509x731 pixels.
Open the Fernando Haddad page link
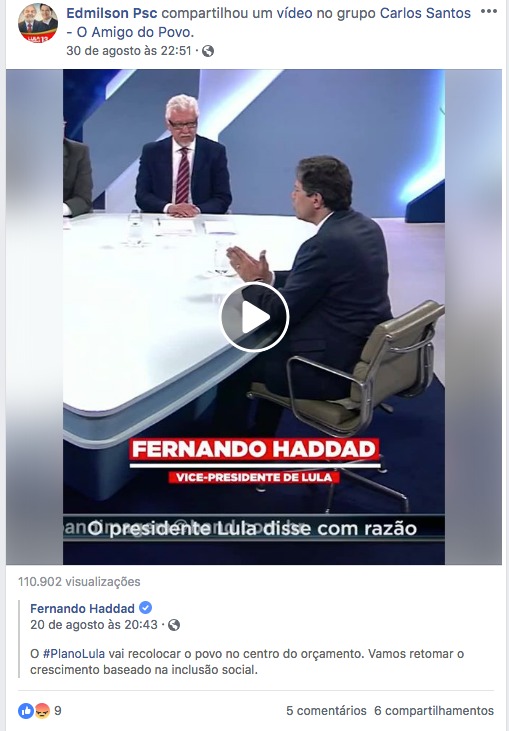tap(83, 608)
